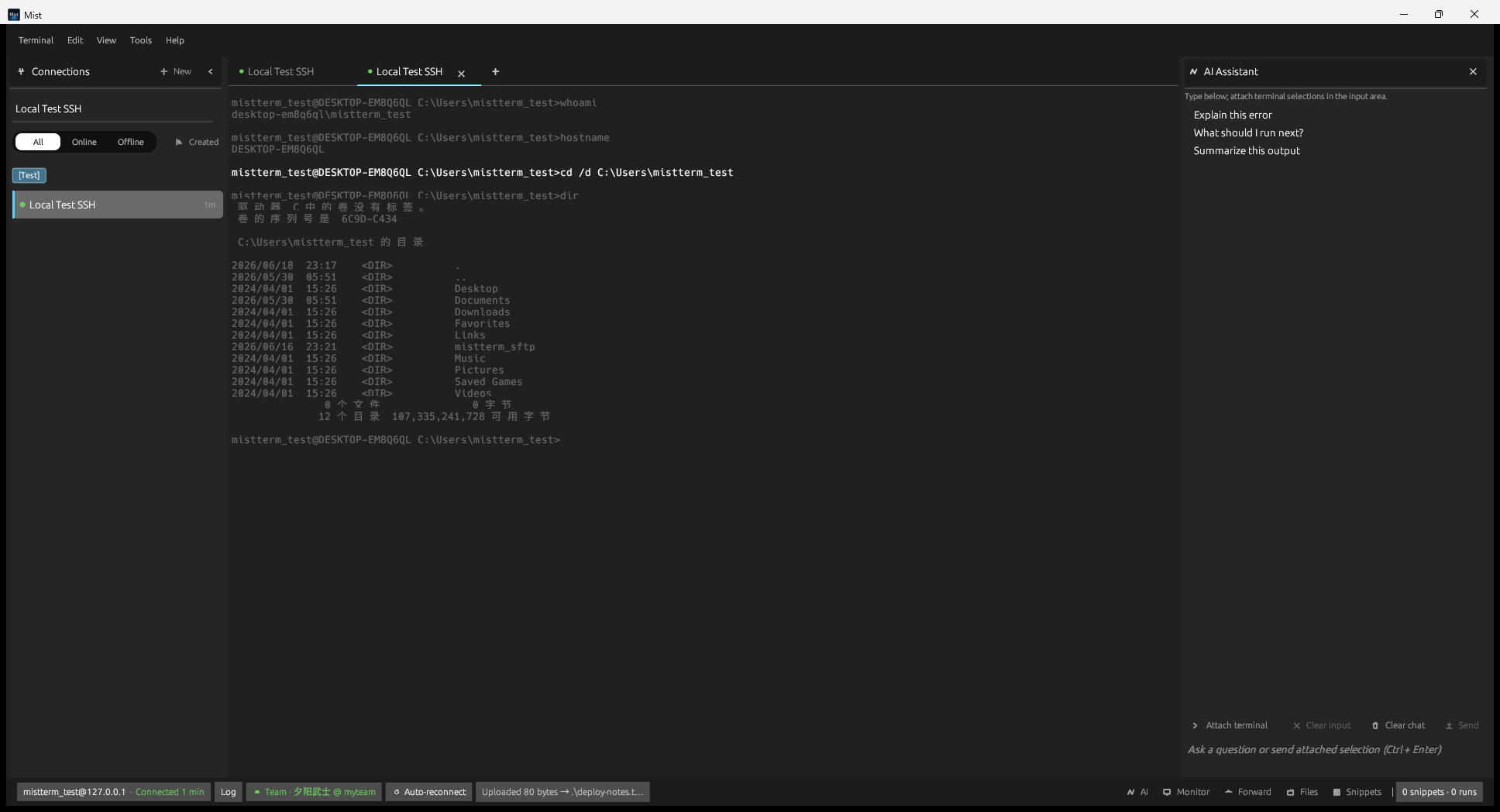Choose 'Summarize this output' suggestion
Image resolution: width=1500 pixels, height=812 pixels.
(x=1247, y=150)
